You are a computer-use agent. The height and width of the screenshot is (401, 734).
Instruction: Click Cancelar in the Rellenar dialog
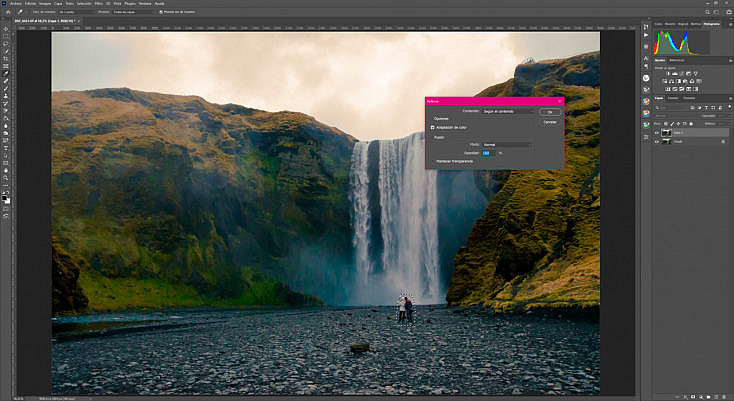(550, 122)
